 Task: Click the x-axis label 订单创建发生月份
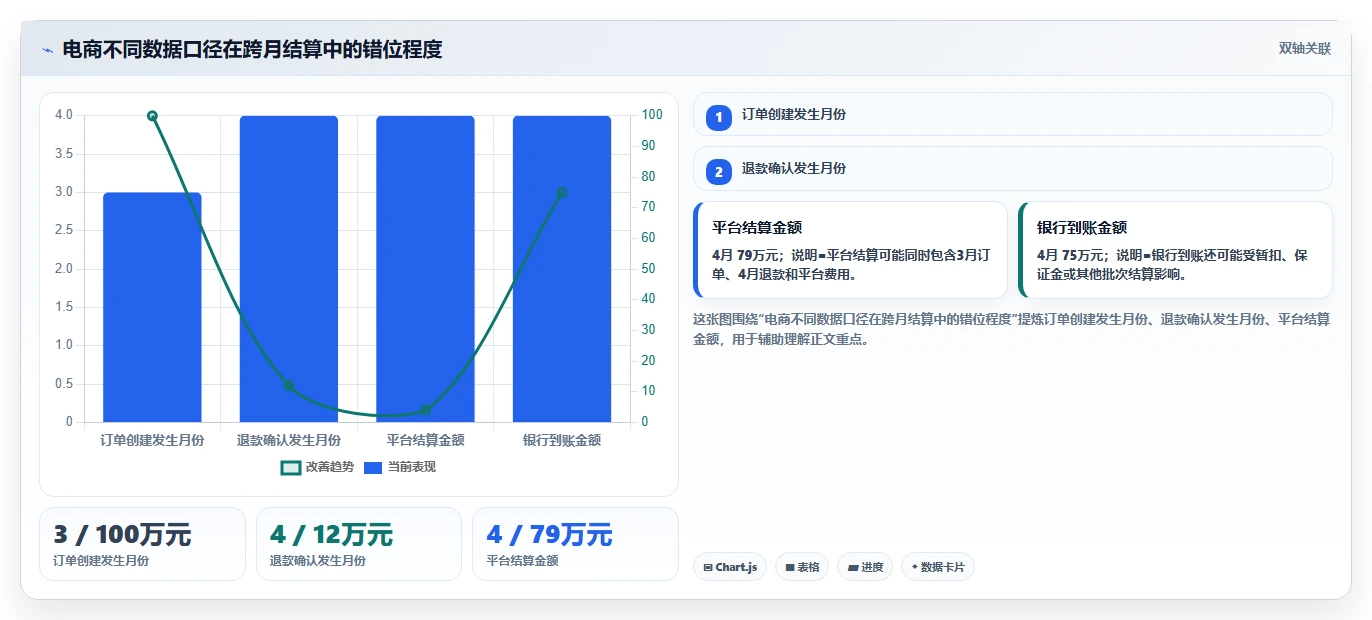[x=152, y=440]
